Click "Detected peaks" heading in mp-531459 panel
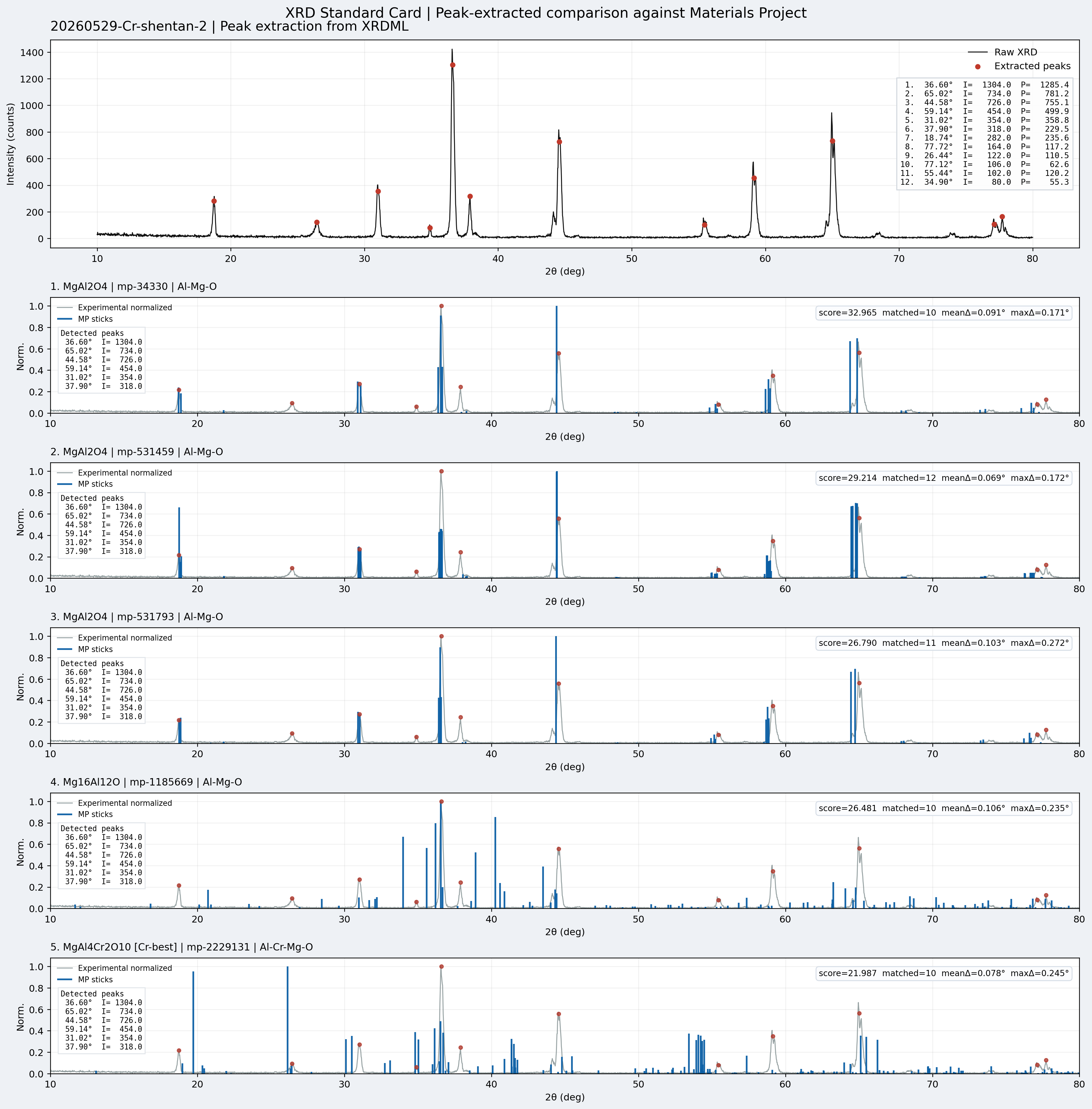The height and width of the screenshot is (1109, 1092). pos(92,498)
